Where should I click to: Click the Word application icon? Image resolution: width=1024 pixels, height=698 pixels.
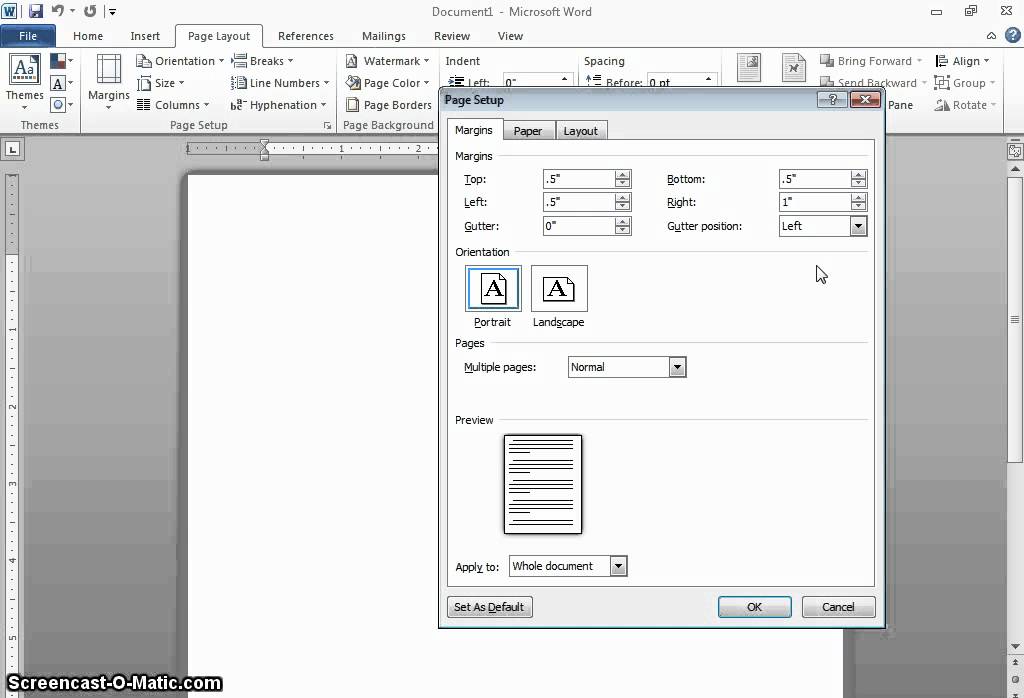[x=9, y=11]
